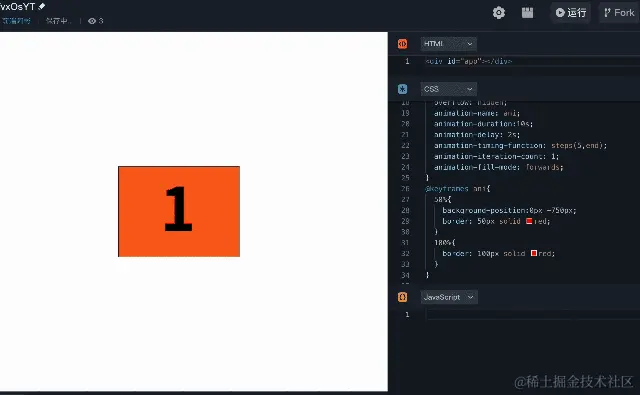The image size is (640, 395).
Task: Click the eye views counter icon
Action: click(92, 21)
